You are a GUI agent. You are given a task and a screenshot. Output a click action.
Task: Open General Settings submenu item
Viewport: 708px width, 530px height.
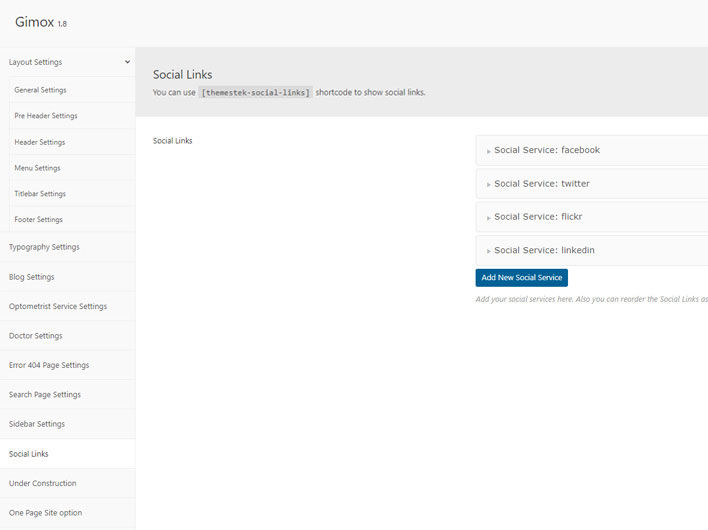point(40,90)
